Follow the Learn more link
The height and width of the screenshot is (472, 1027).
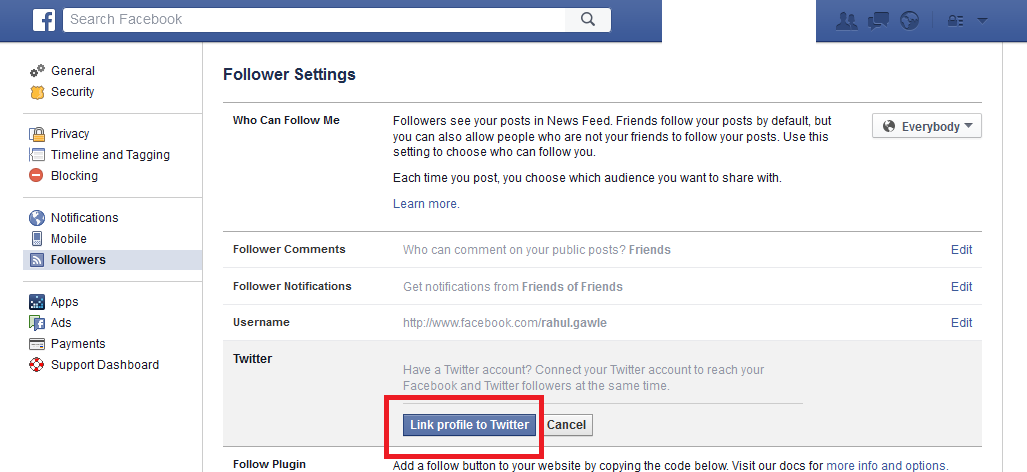pyautogui.click(x=426, y=204)
